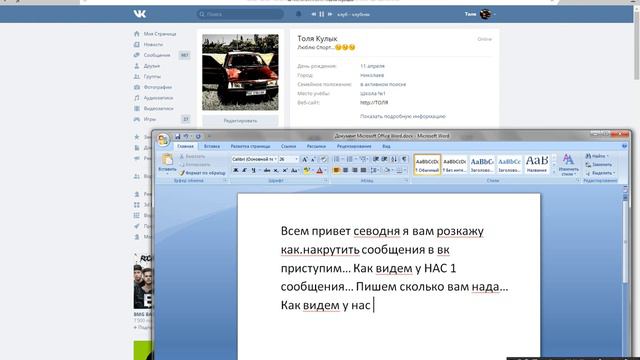The height and width of the screenshot is (360, 640).
Task: Open font name dropdown (Calibri)
Action: pyautogui.click(x=276, y=159)
